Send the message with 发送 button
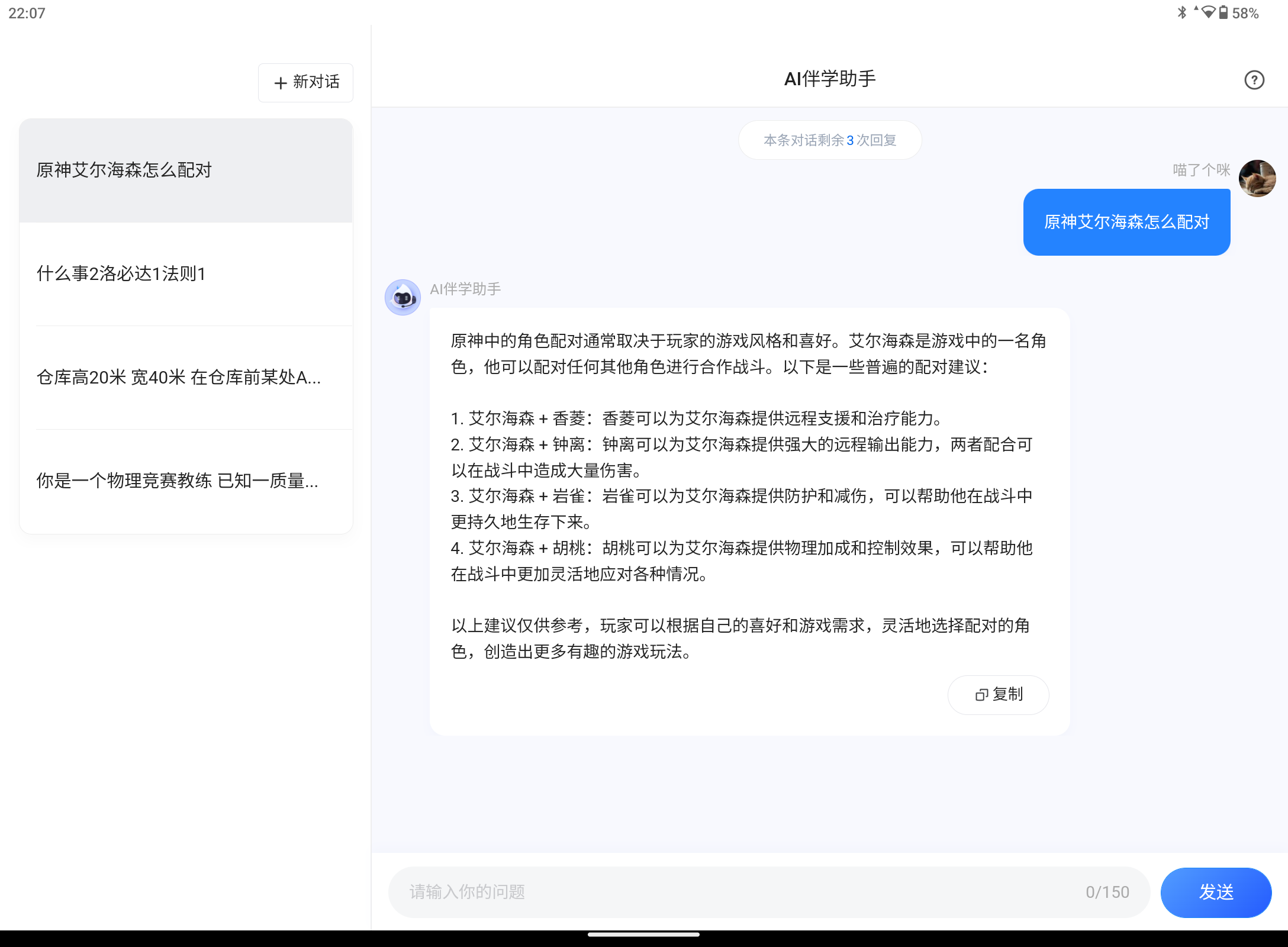 pyautogui.click(x=1216, y=892)
